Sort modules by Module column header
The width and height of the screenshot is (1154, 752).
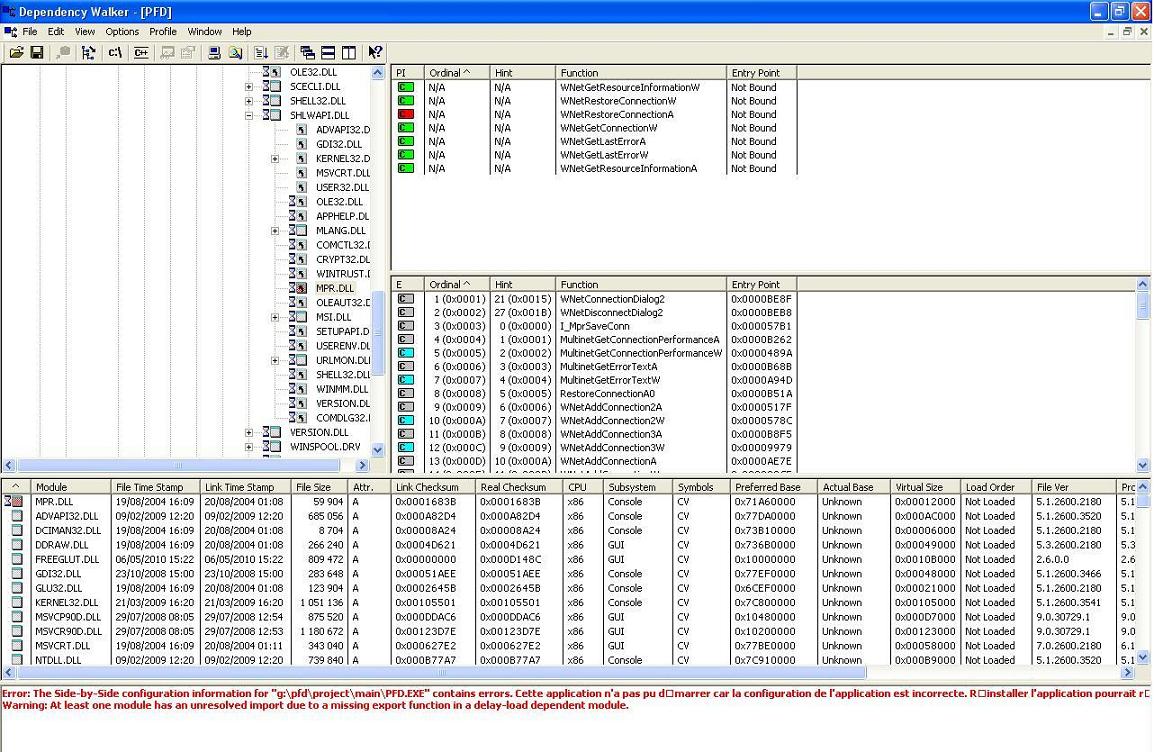pyautogui.click(x=71, y=487)
